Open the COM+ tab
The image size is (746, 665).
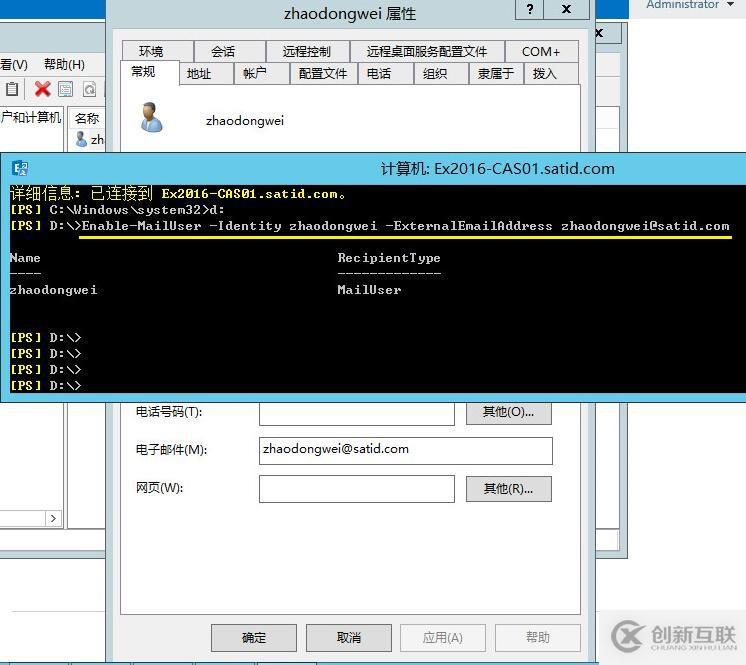(x=541, y=51)
